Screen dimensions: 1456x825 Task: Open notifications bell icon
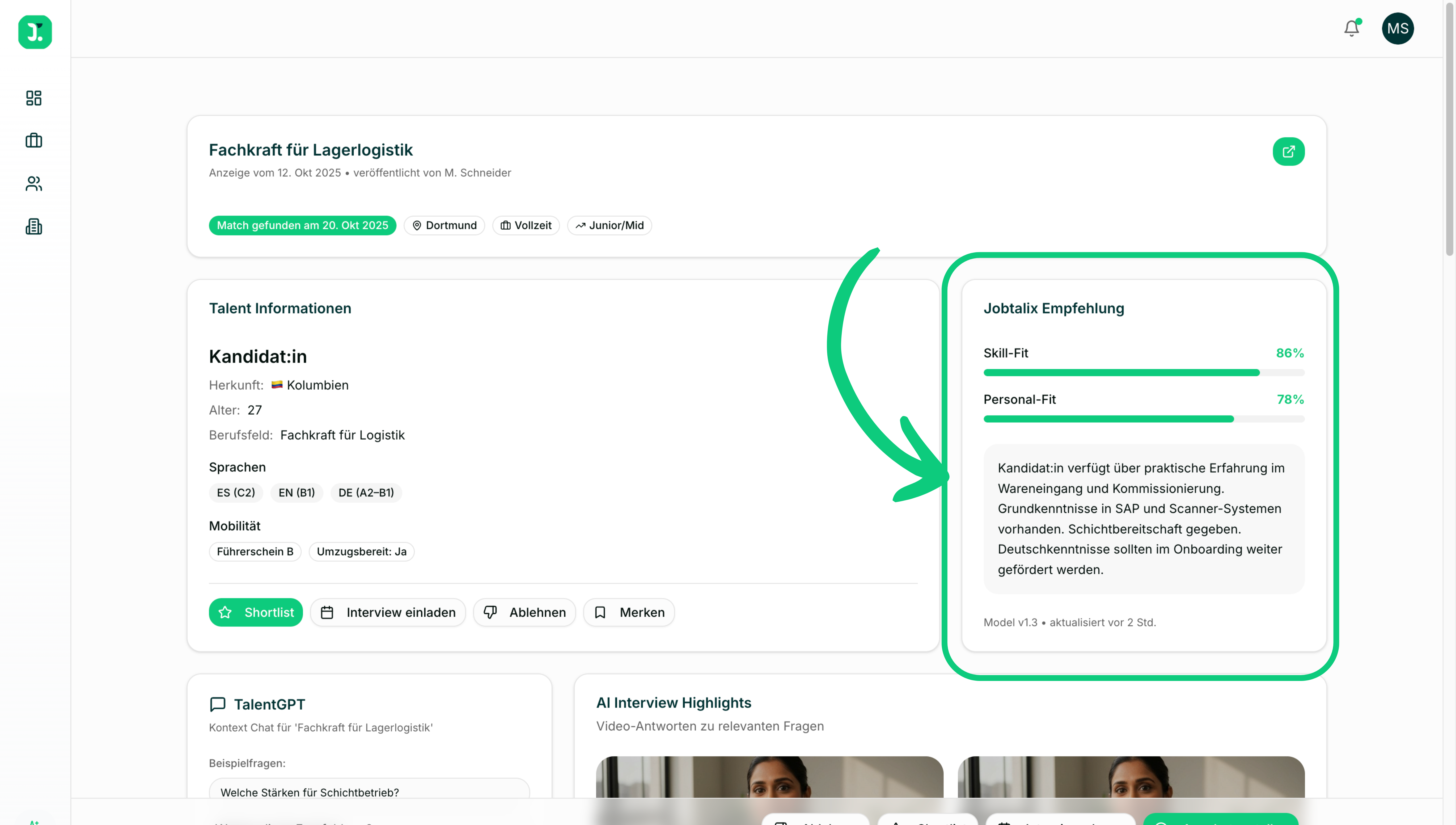click(x=1351, y=28)
